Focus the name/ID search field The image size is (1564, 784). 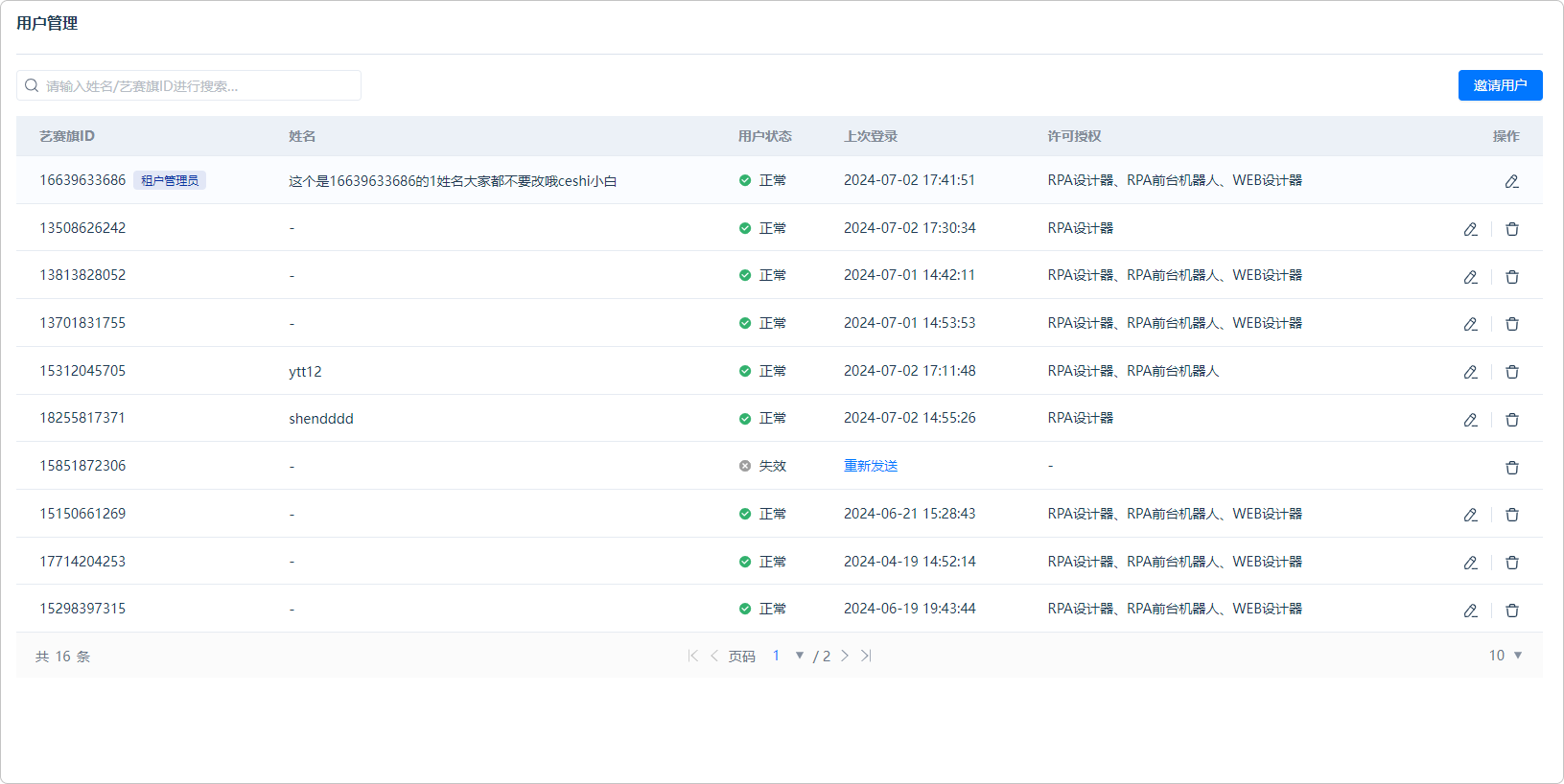(189, 85)
